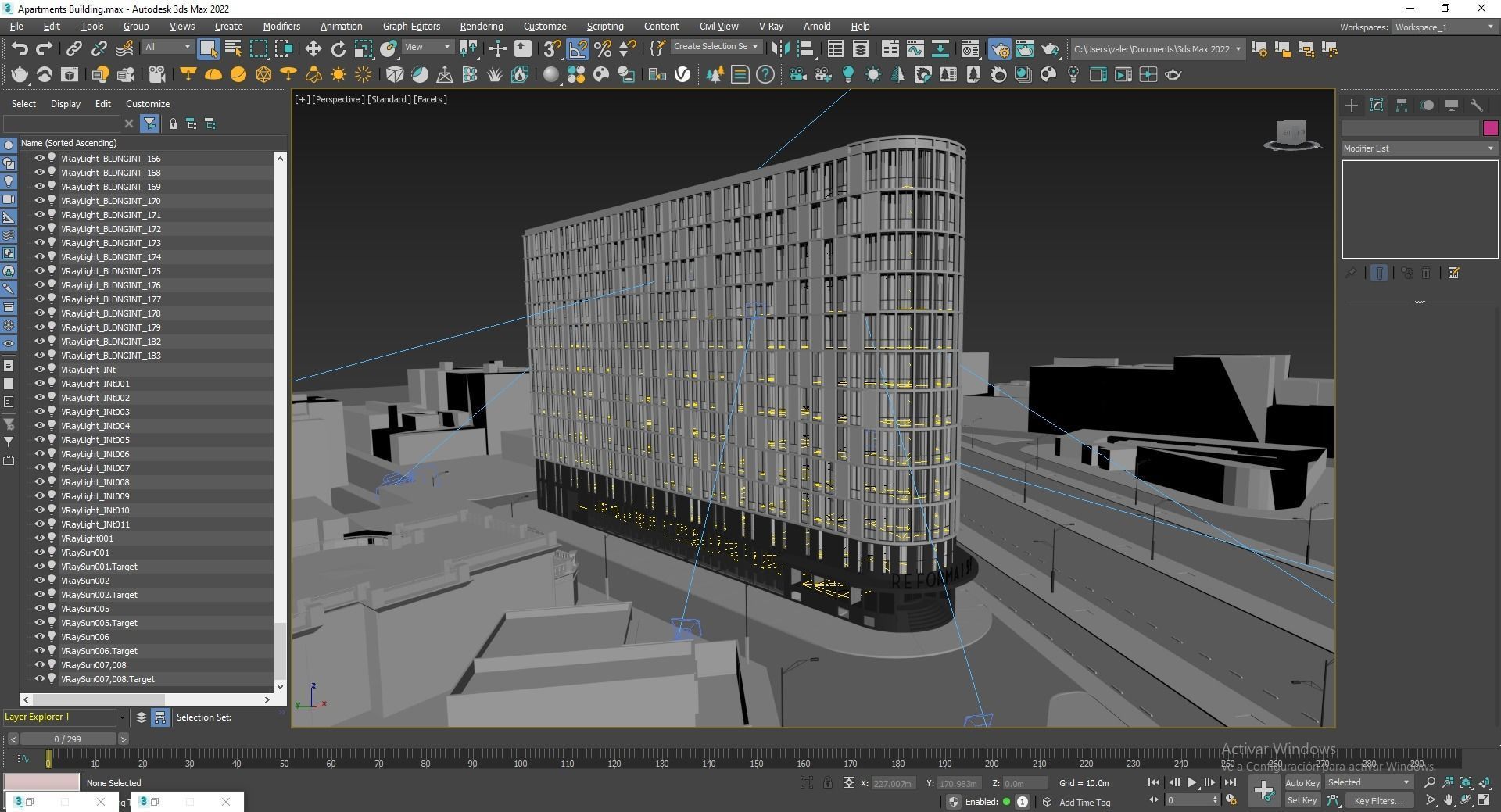Click the Undo arrow icon

click(x=20, y=48)
